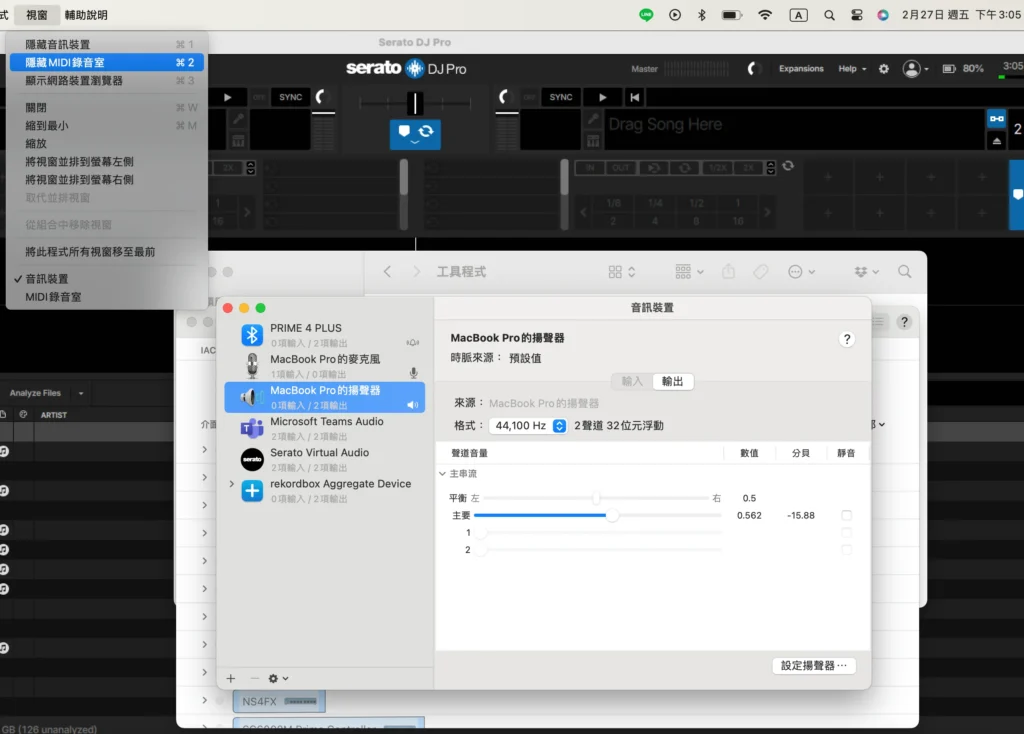
Task: Click the question mark help button
Action: click(x=847, y=339)
